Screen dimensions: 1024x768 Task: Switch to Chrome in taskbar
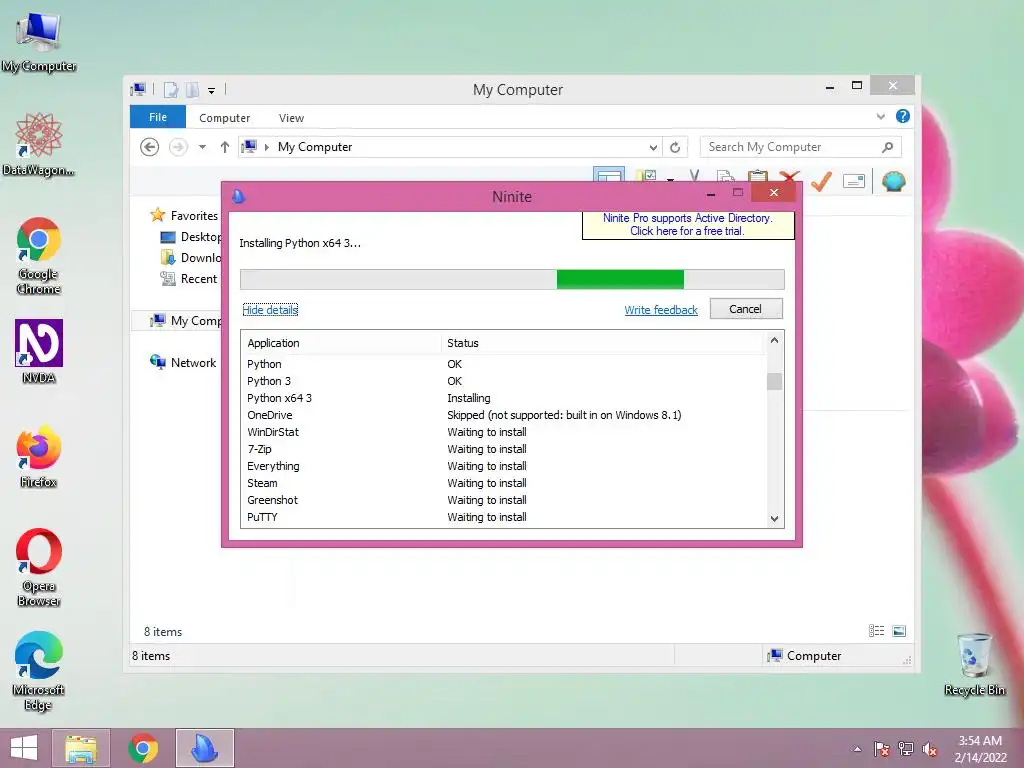tap(143, 748)
